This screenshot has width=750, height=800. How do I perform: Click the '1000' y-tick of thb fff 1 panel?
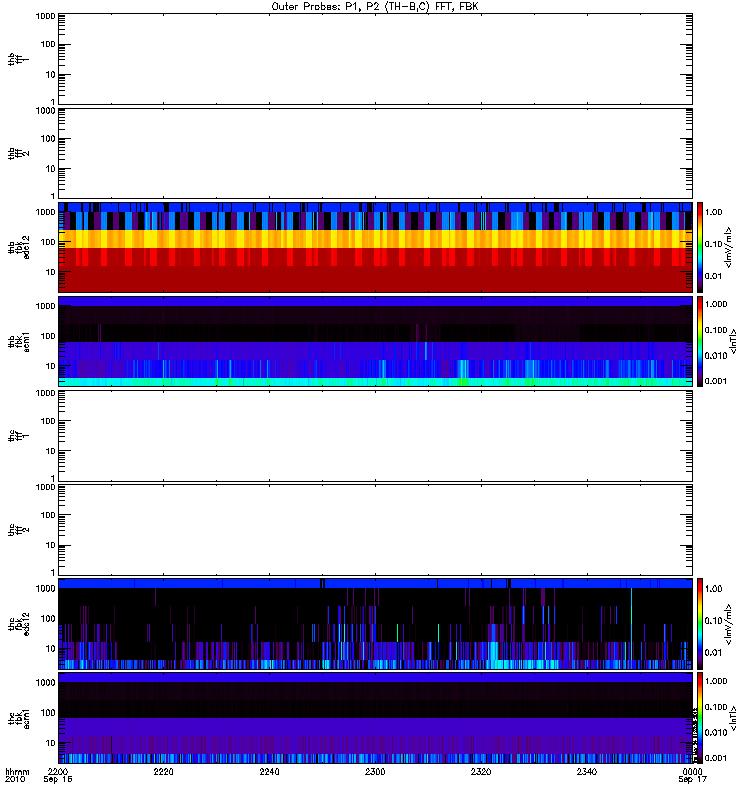[x=45, y=16]
